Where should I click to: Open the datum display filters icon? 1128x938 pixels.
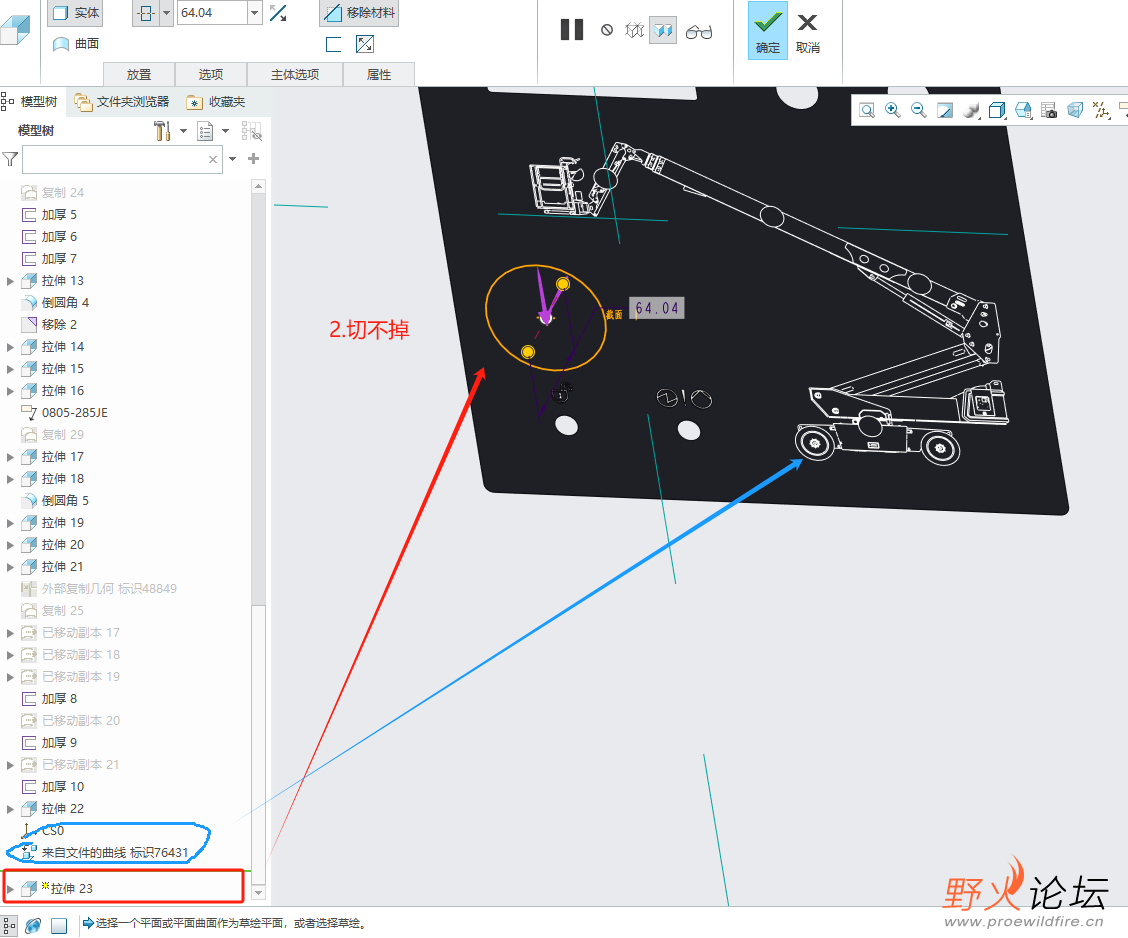pos(1101,110)
